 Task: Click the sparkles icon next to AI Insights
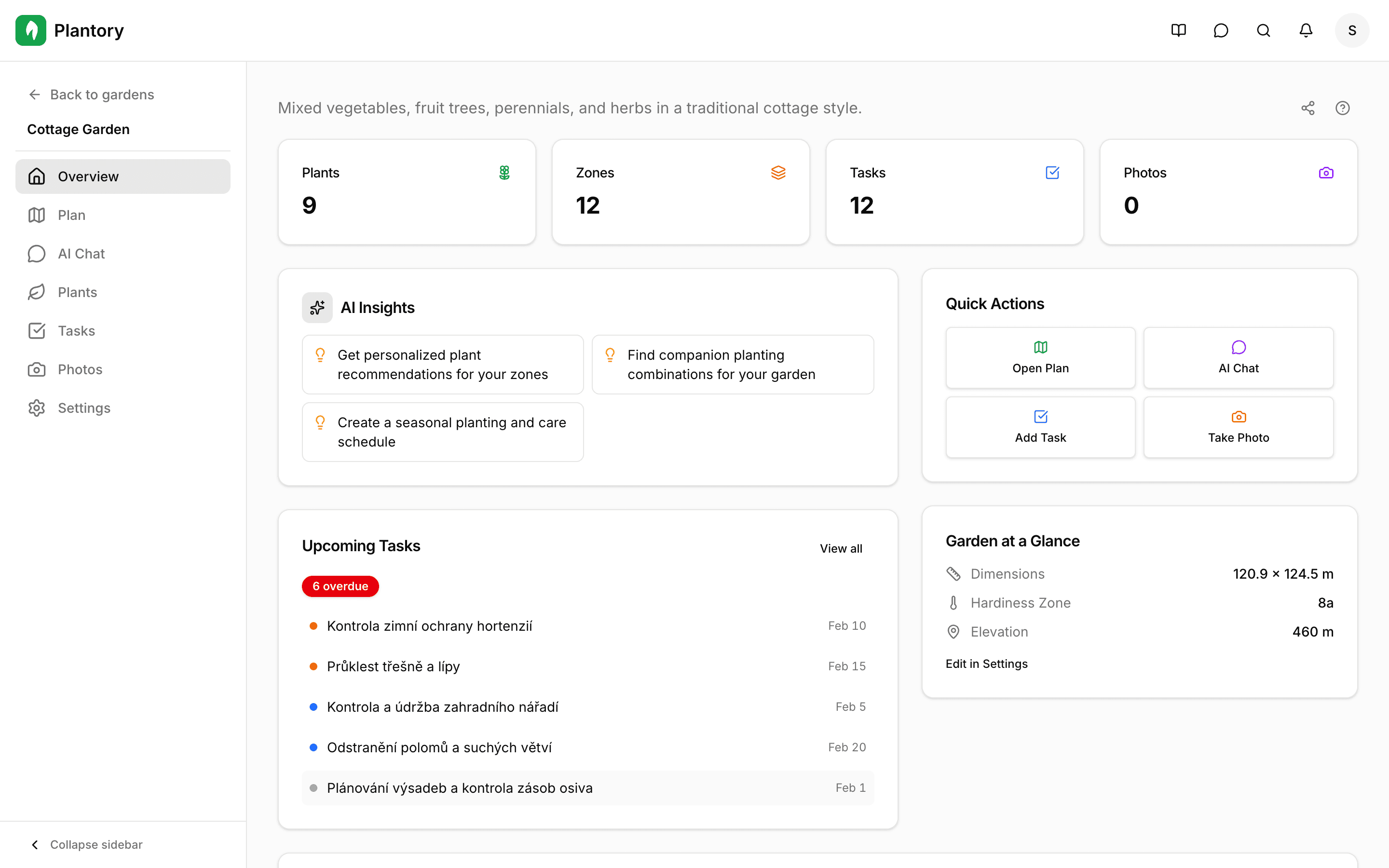[317, 307]
